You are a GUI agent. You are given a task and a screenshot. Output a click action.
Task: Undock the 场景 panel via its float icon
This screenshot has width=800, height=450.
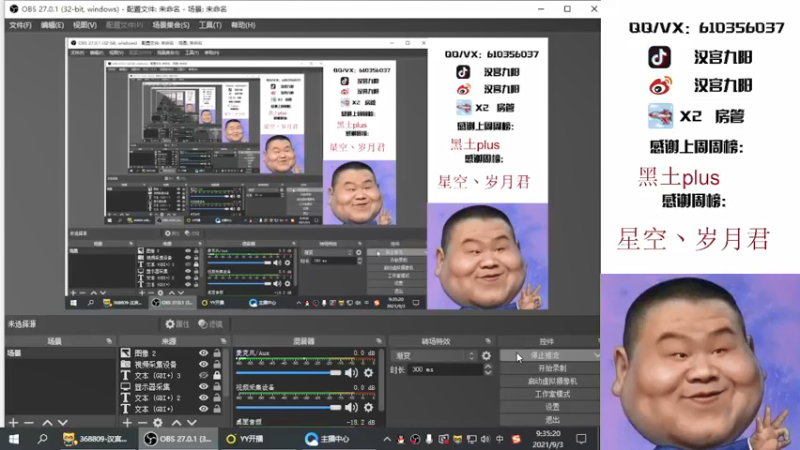109,341
